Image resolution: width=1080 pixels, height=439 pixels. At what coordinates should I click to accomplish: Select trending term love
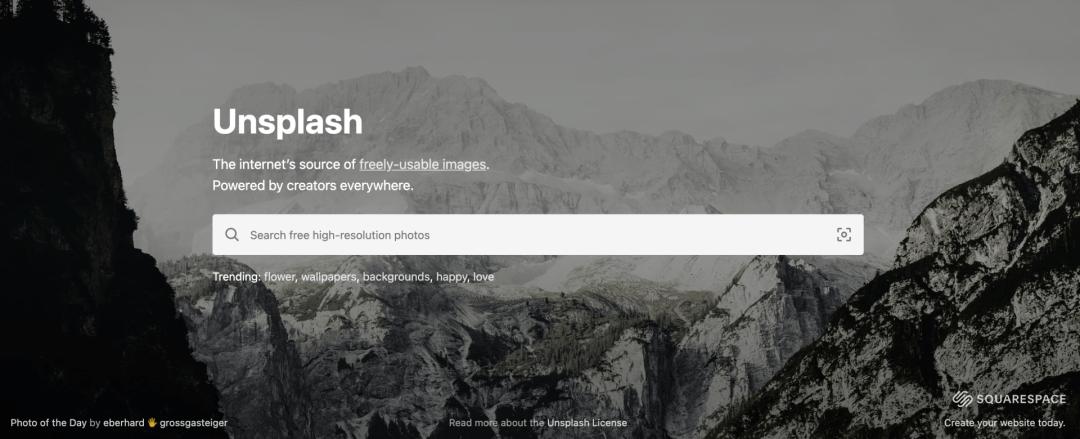[x=484, y=277]
